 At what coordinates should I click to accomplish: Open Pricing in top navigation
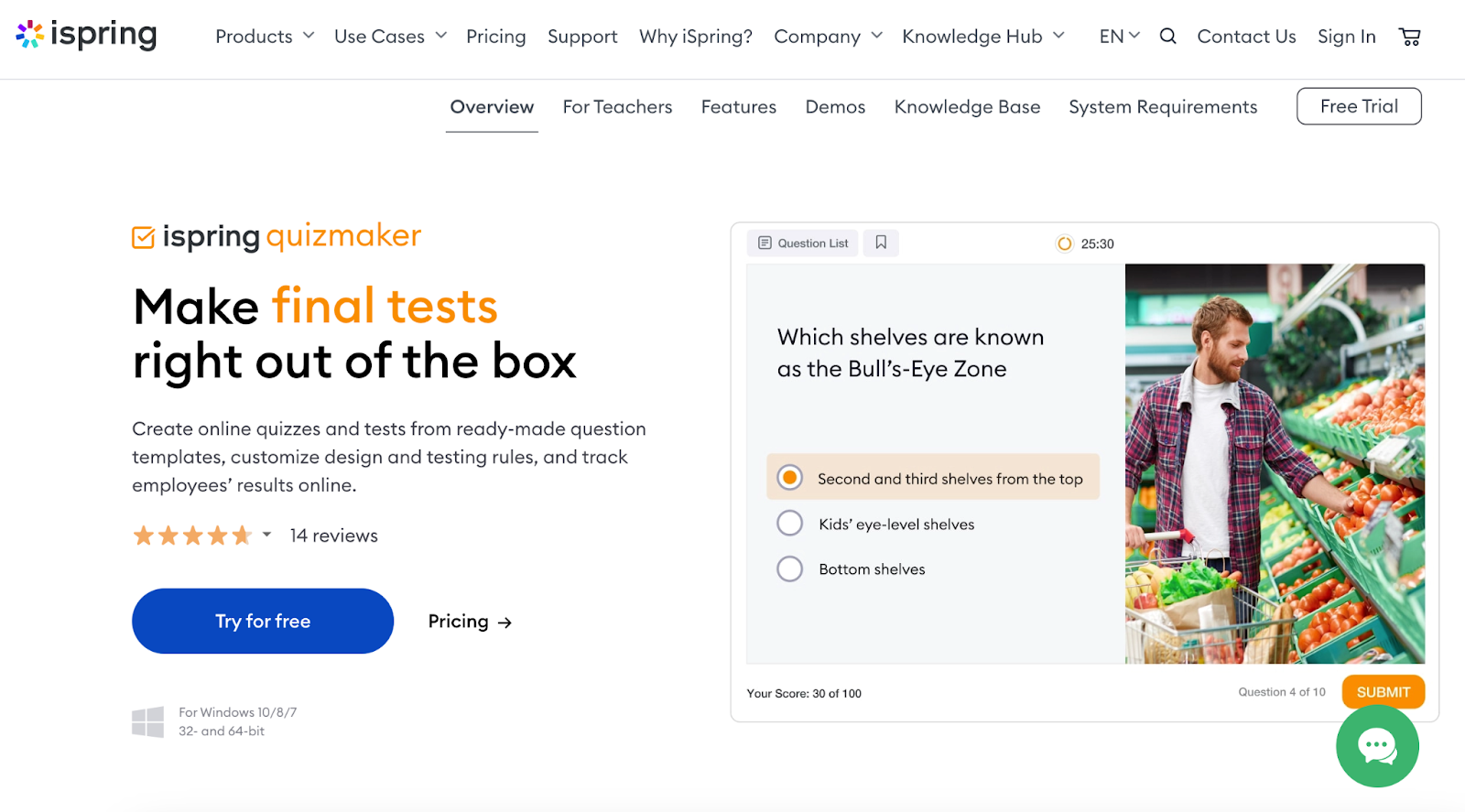tap(495, 37)
